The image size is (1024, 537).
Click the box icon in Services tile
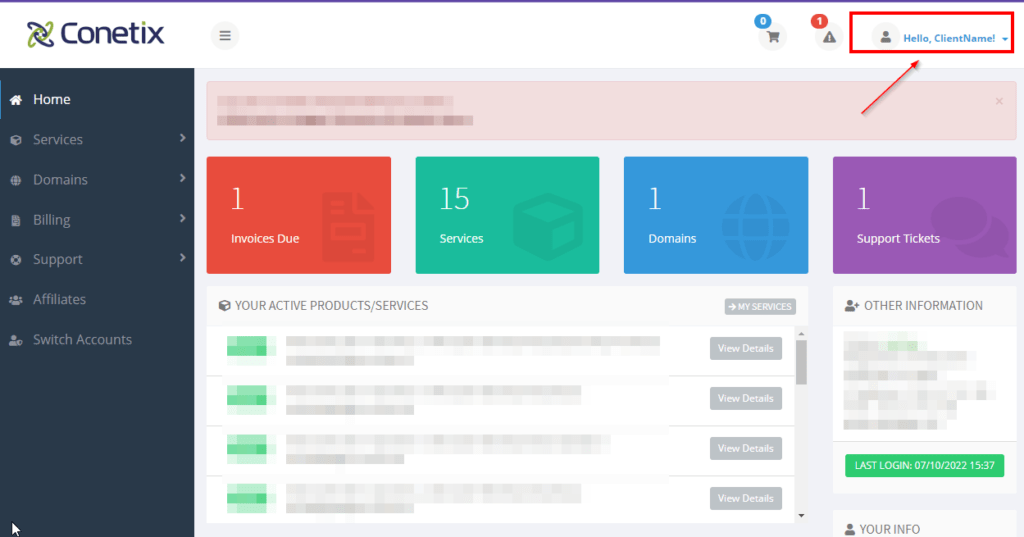pyautogui.click(x=548, y=227)
